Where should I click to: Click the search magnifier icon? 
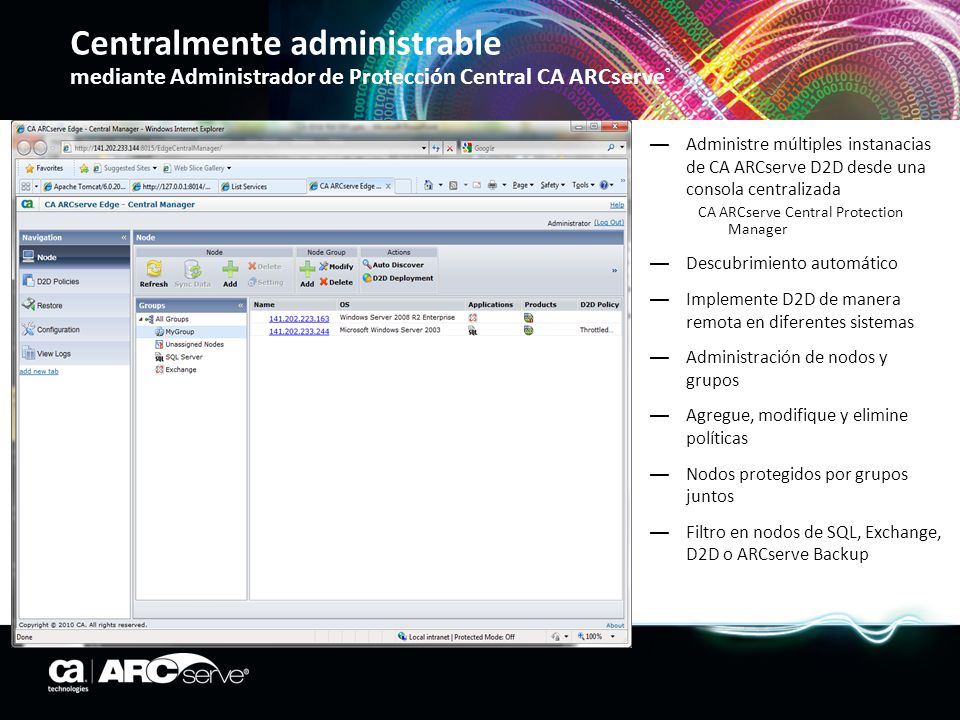click(610, 148)
